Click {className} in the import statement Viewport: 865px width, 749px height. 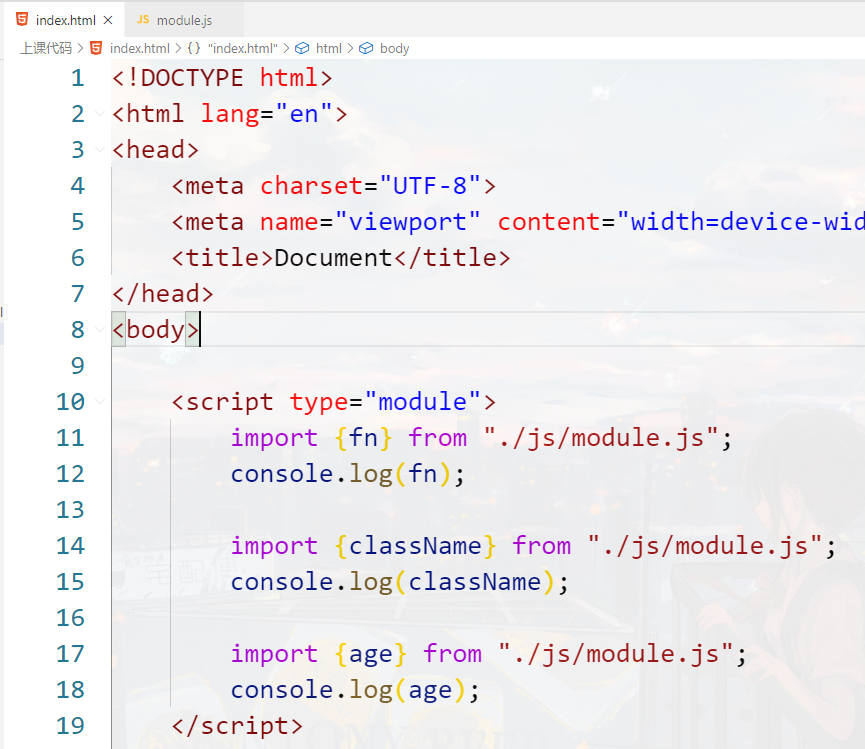415,546
